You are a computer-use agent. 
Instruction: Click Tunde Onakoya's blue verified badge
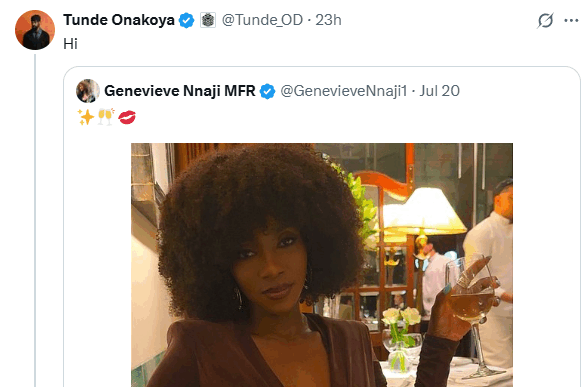pyautogui.click(x=186, y=20)
